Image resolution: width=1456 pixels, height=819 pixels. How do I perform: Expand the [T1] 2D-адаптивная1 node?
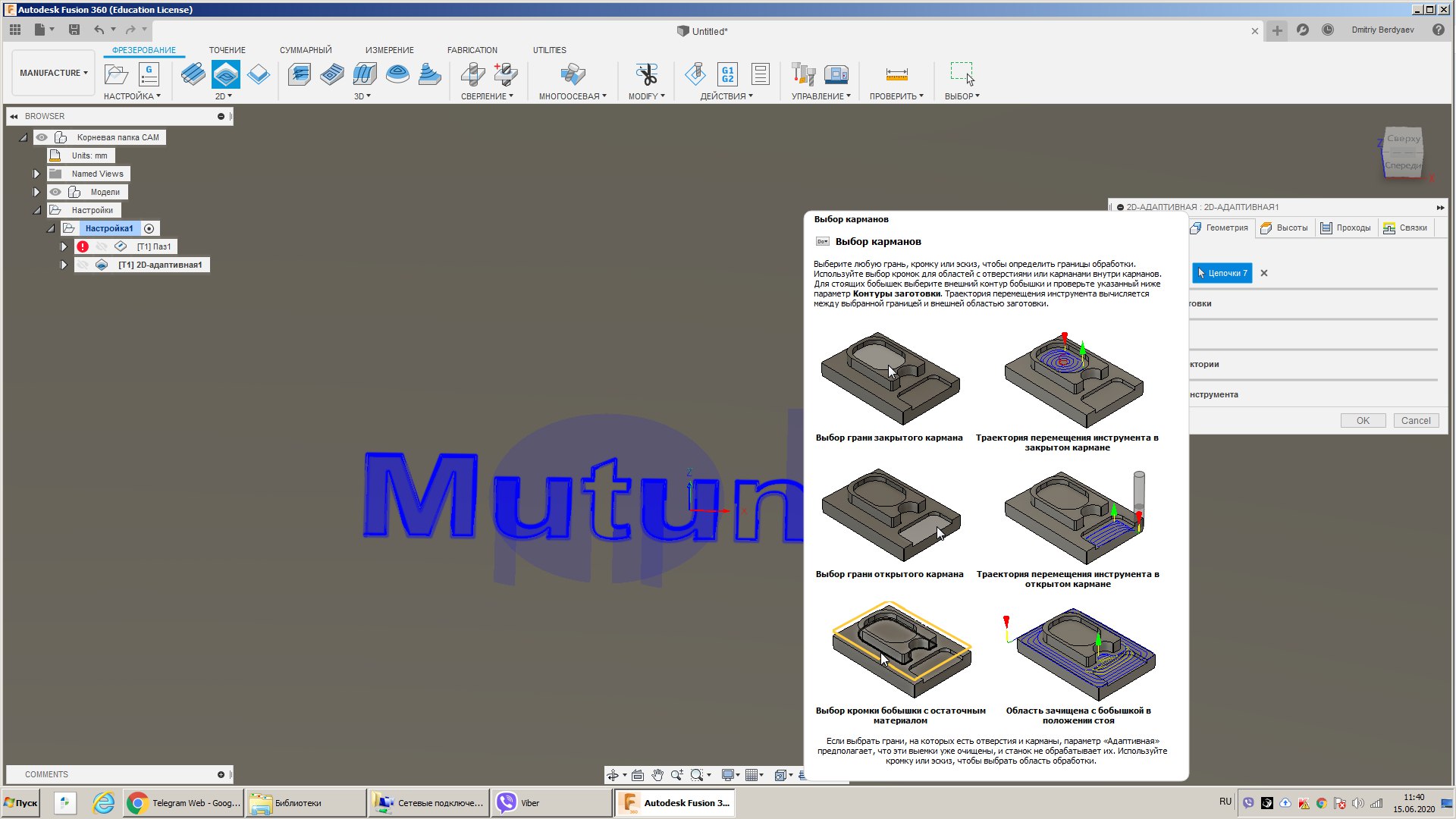click(64, 265)
